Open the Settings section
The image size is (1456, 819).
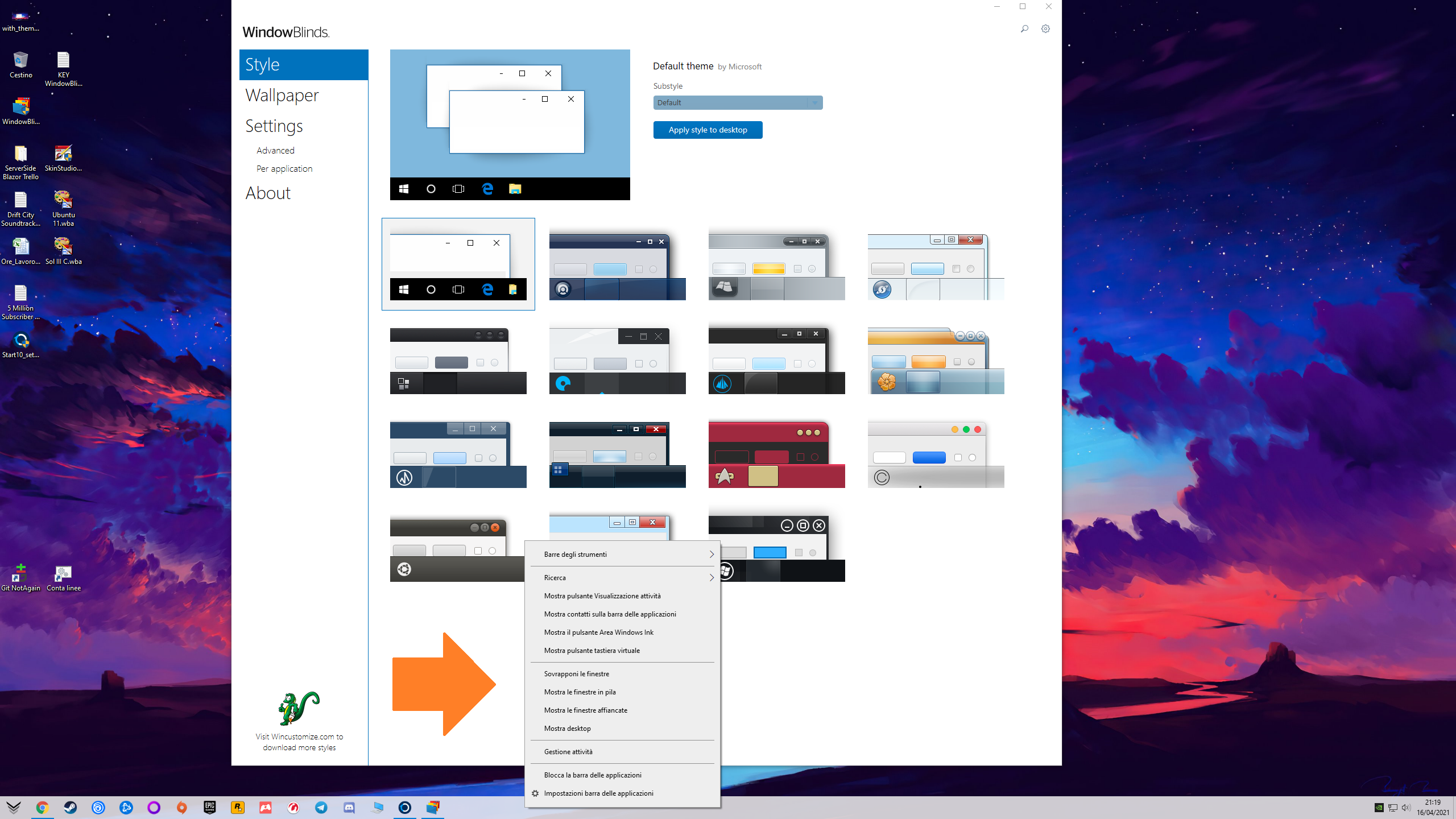274,126
